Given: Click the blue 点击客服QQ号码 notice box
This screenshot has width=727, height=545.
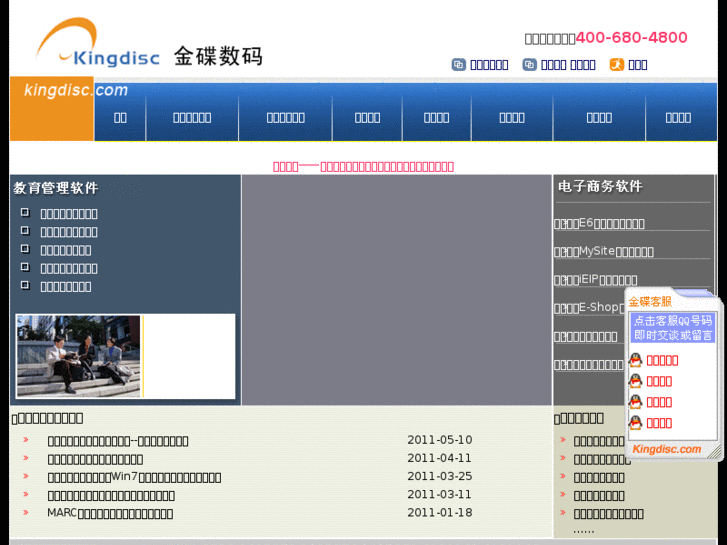Looking at the screenshot, I should pyautogui.click(x=672, y=328).
